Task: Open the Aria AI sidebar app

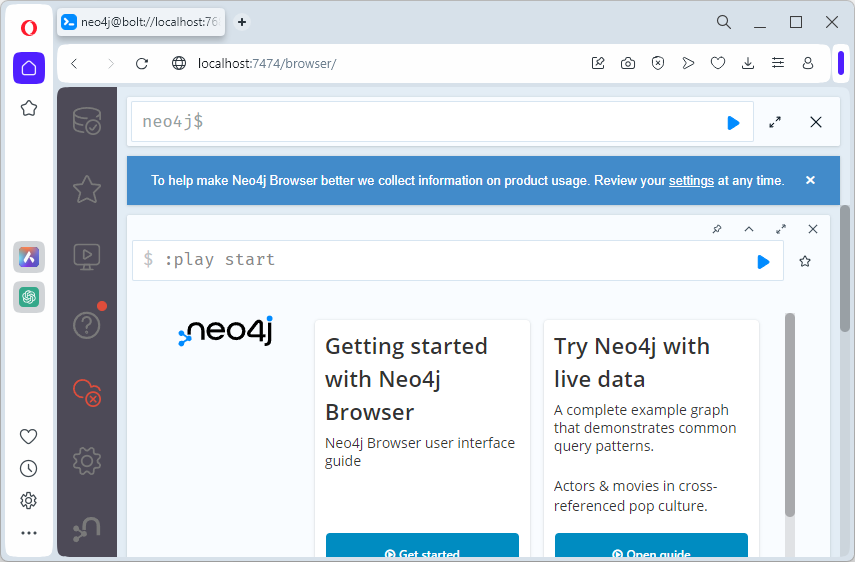Action: [x=29, y=257]
